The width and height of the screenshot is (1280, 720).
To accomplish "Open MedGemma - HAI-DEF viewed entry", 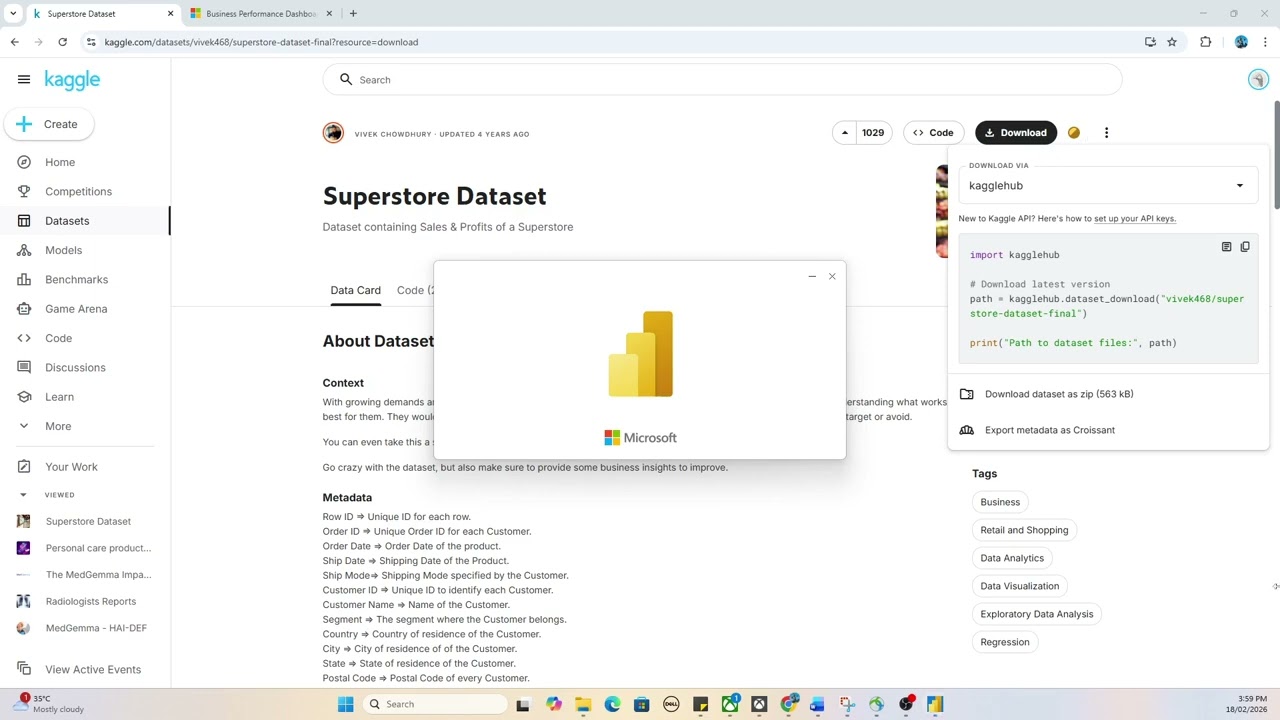I will 96,628.
